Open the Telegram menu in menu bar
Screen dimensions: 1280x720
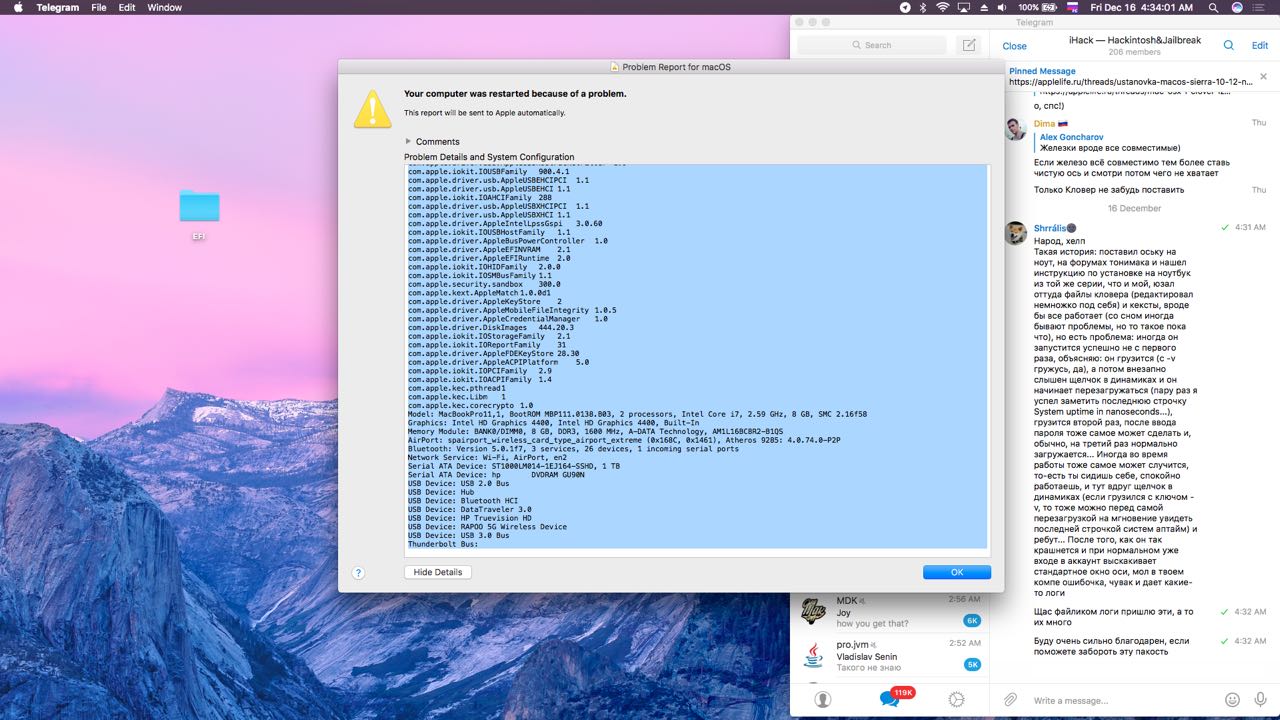(x=57, y=7)
